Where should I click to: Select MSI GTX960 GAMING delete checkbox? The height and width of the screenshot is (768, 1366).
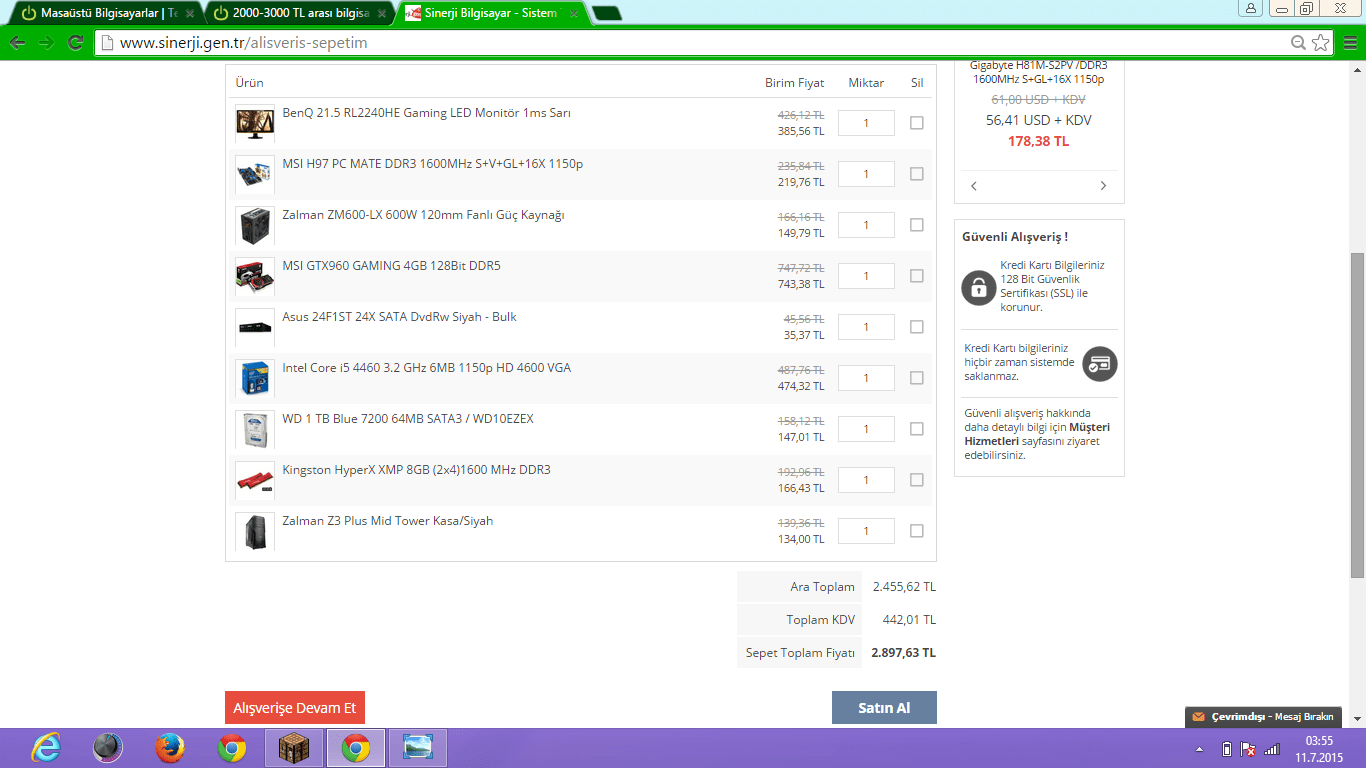(x=917, y=276)
